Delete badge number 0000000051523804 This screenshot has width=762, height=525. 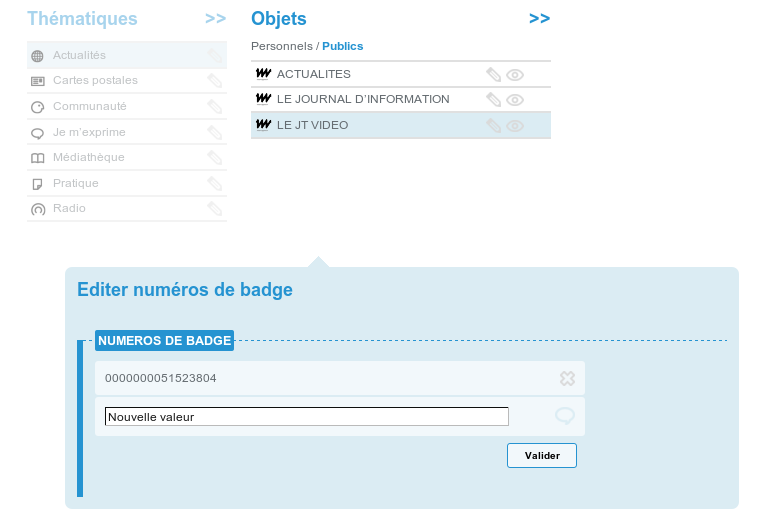point(567,378)
